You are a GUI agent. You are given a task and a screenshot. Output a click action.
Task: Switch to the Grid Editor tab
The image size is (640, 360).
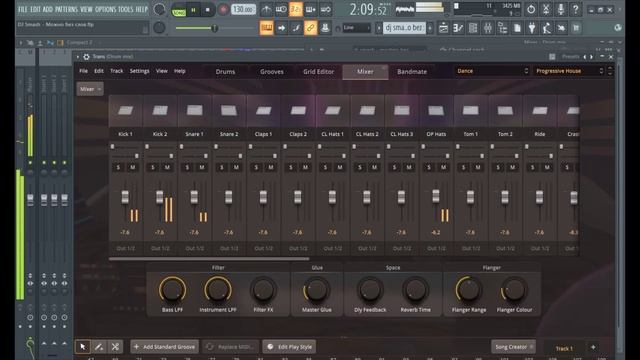318,71
